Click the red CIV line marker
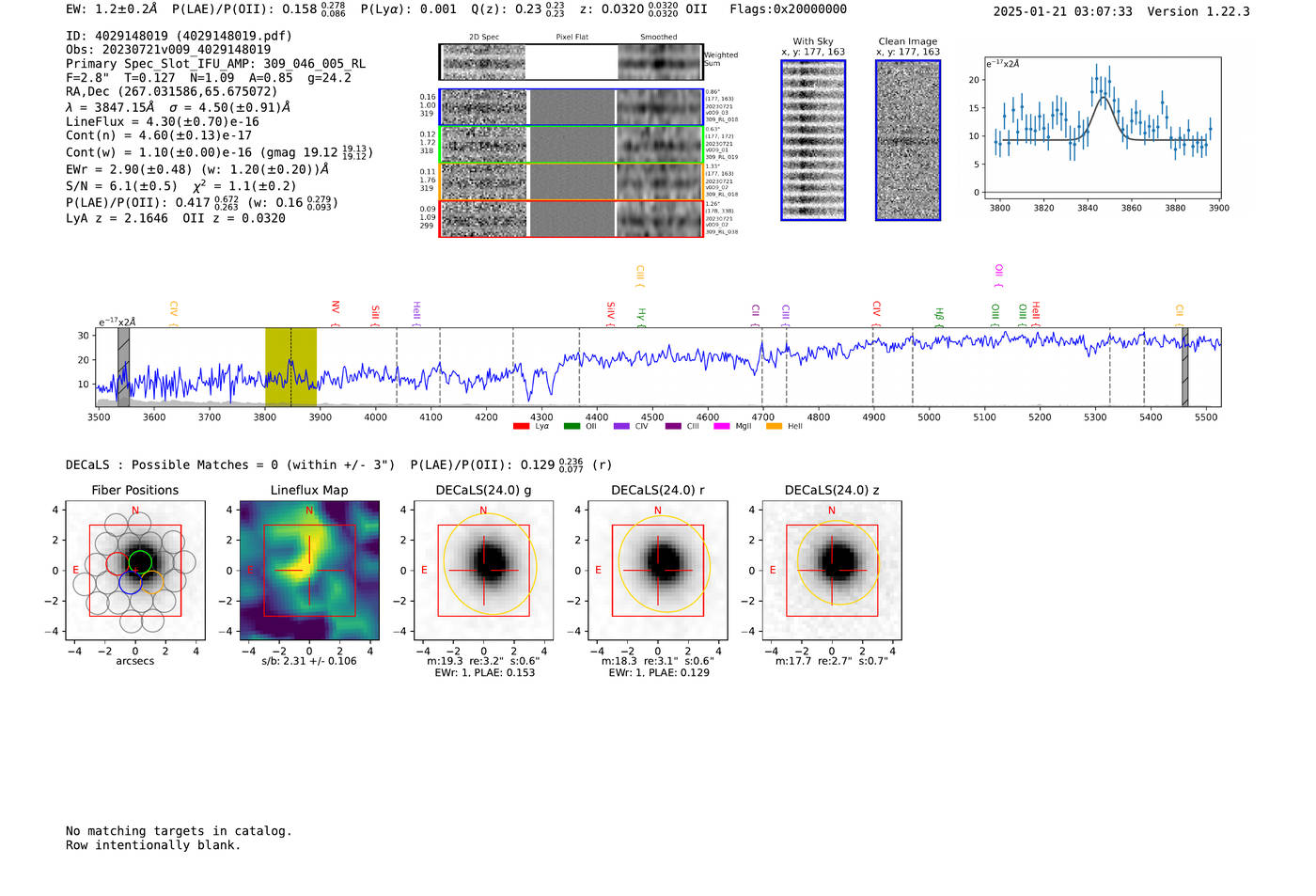 (877, 314)
